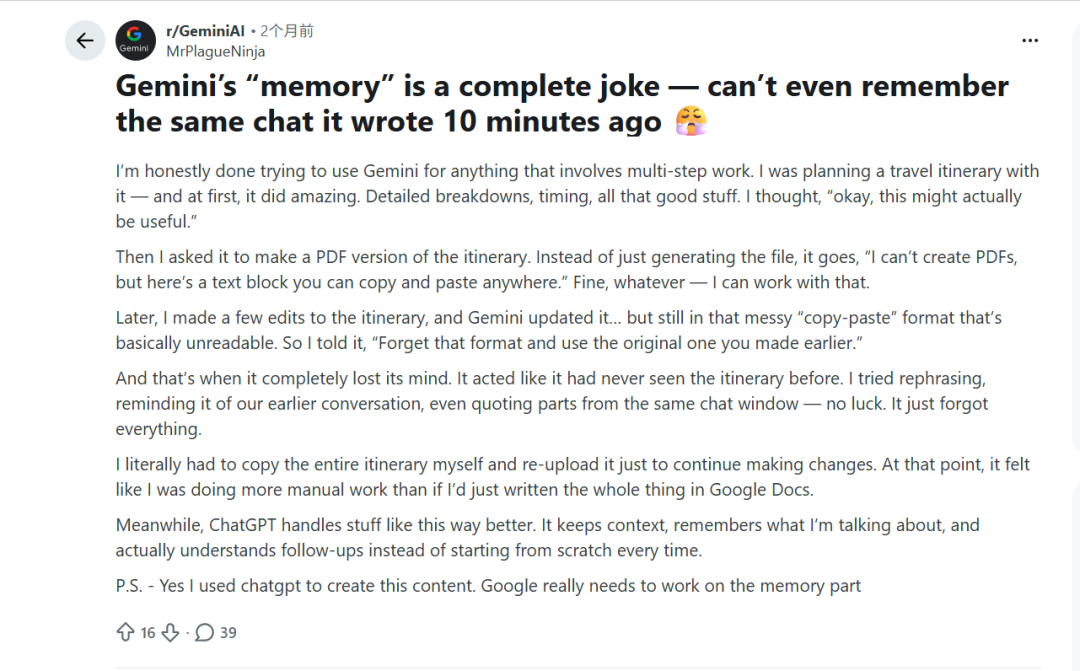Click the back arrow button
This screenshot has width=1080, height=671.
click(x=85, y=41)
